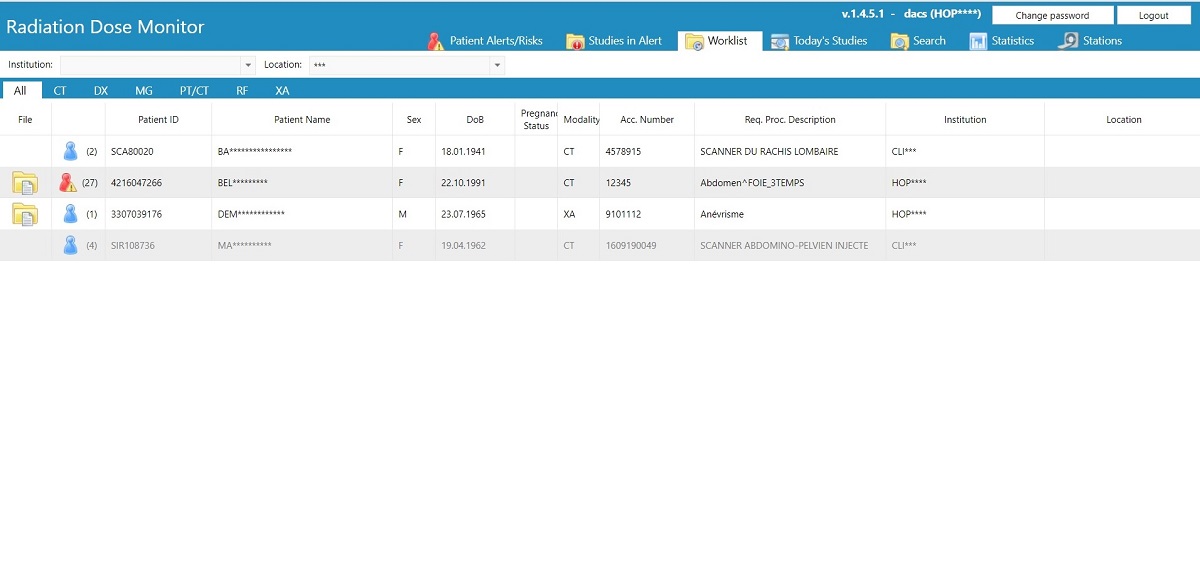Open the Studies in Alert section
Viewport: 1200px width, 566px height.
point(614,41)
